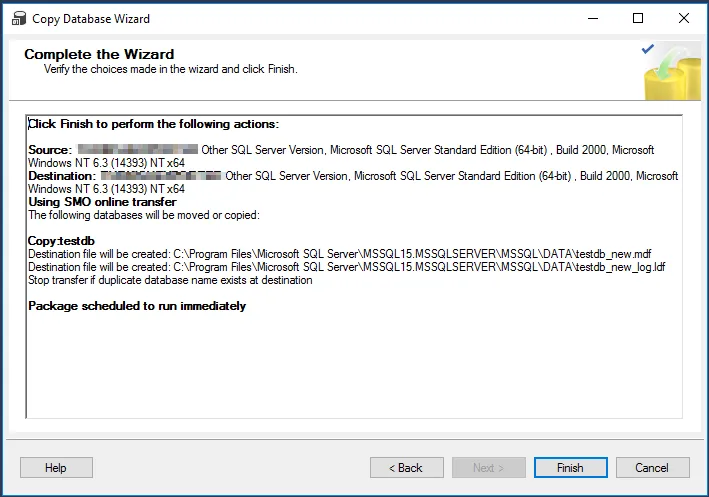Click the greyed-out Next button
The height and width of the screenshot is (497, 709).
click(488, 467)
